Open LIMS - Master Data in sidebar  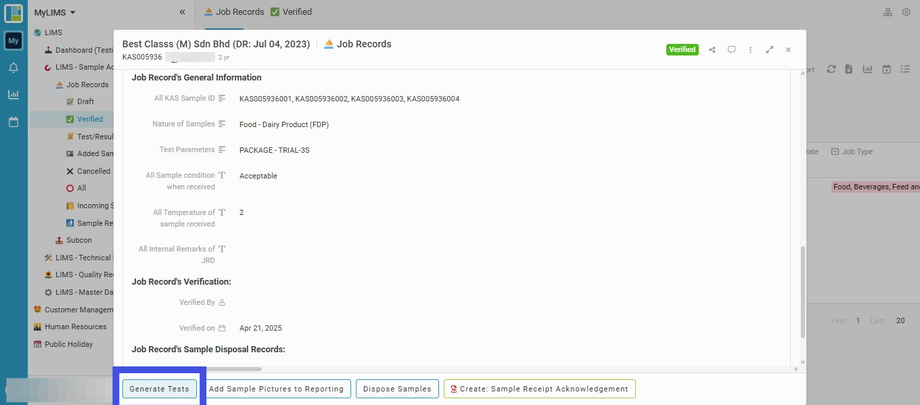(79, 292)
